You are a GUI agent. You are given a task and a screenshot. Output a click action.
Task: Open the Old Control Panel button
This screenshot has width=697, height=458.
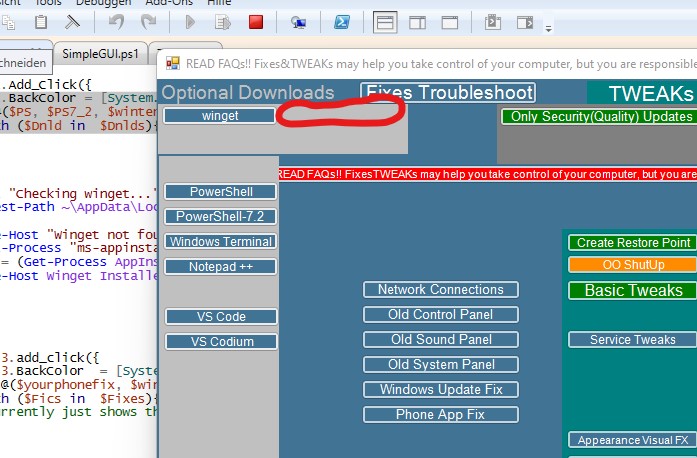(x=441, y=315)
